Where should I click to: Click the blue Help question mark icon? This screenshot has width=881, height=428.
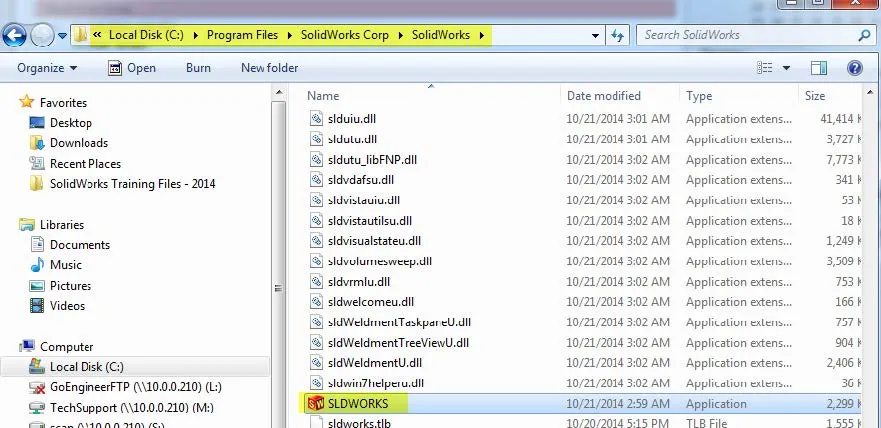tap(855, 68)
